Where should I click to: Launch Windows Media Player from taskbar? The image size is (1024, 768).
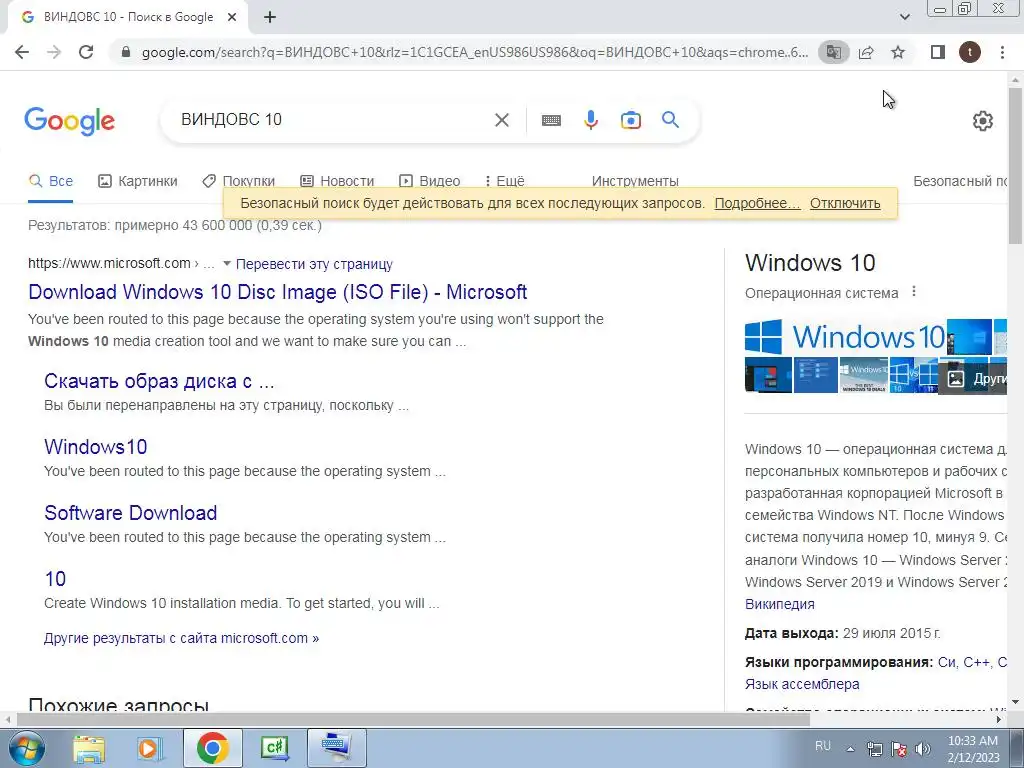[x=149, y=748]
